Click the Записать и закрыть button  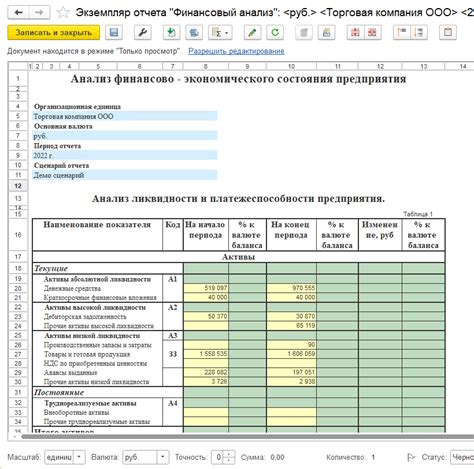click(x=54, y=33)
